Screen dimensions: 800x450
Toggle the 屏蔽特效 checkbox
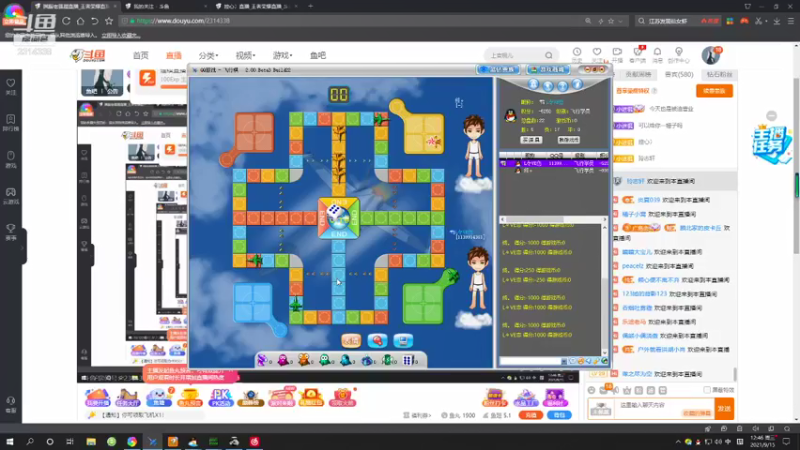(x=707, y=390)
